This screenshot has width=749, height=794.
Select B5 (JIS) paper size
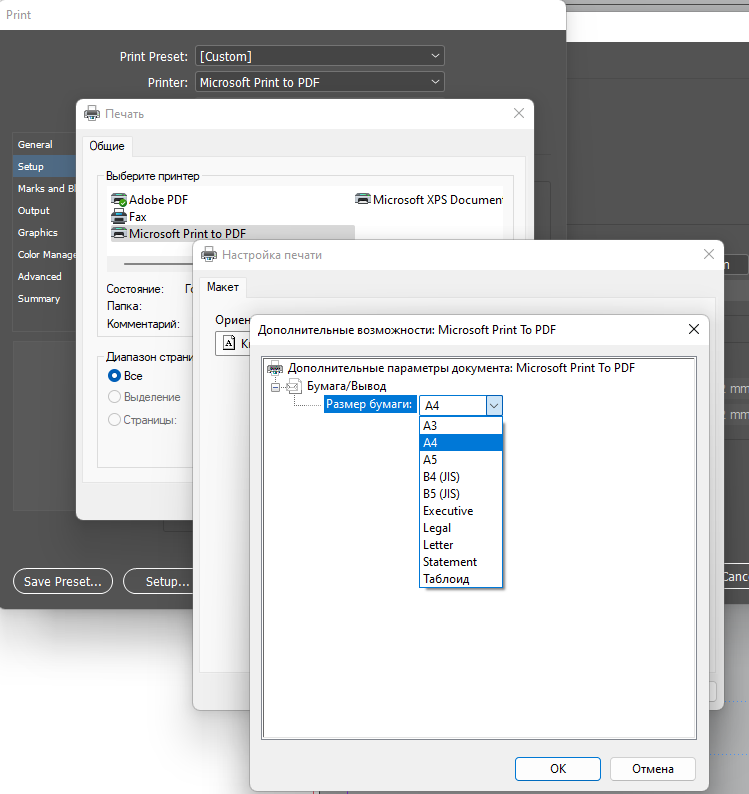[461, 494]
